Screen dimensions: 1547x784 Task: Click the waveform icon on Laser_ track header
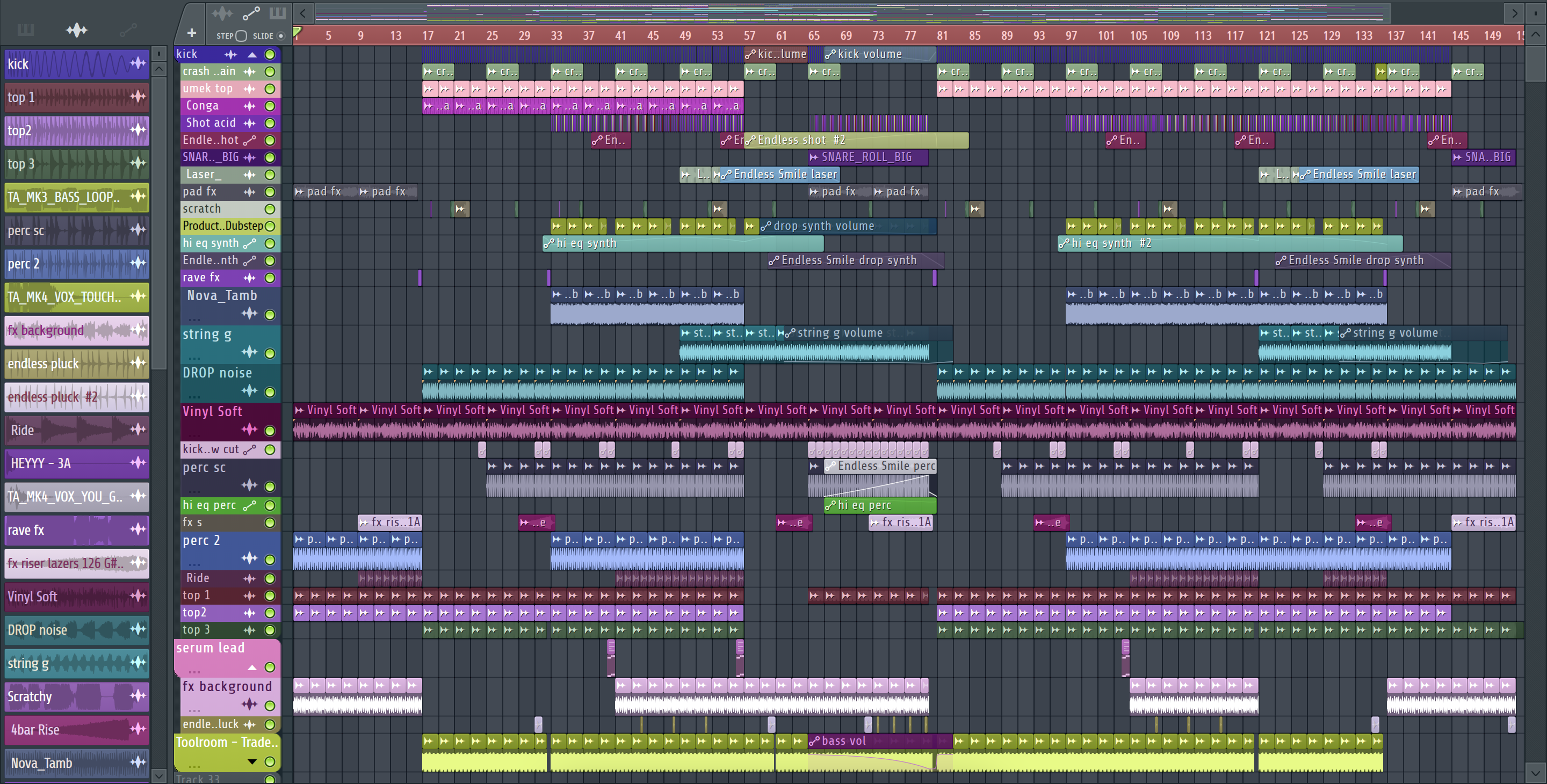pos(249,175)
